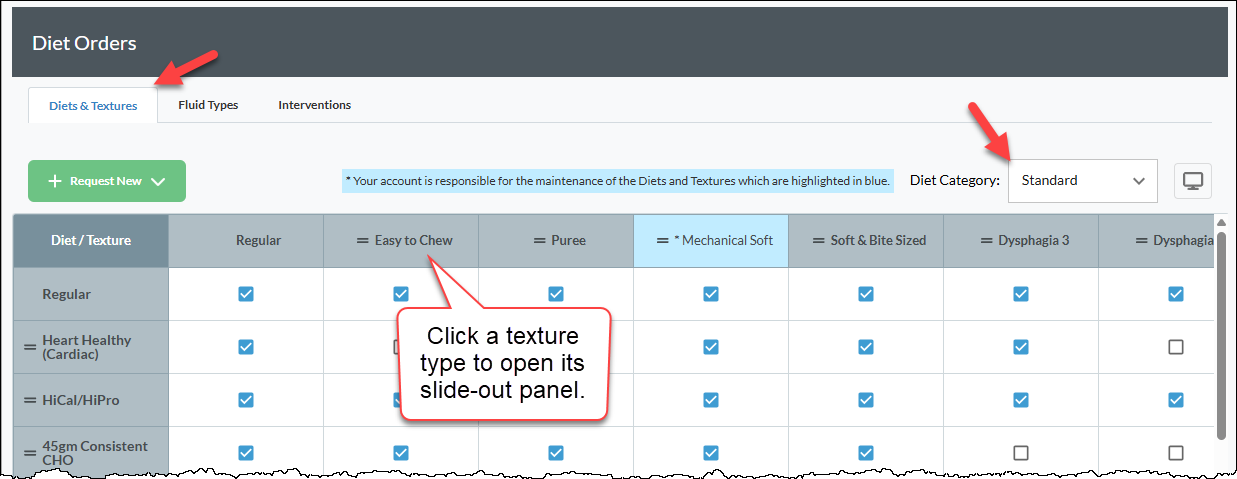Click the vertical scrollbar of the table
The height and width of the screenshot is (479, 1237).
[1221, 331]
